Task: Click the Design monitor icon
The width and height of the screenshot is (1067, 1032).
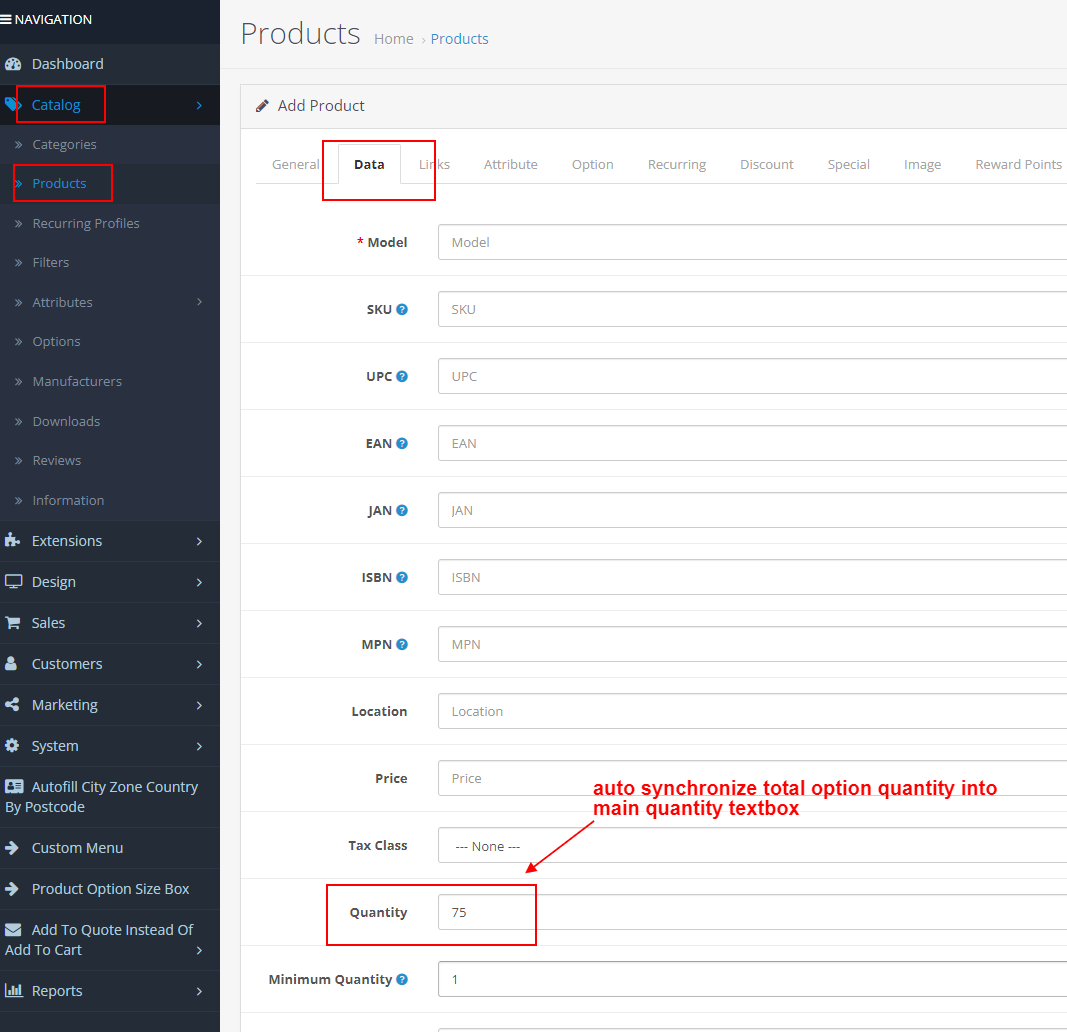Action: pyautogui.click(x=15, y=582)
